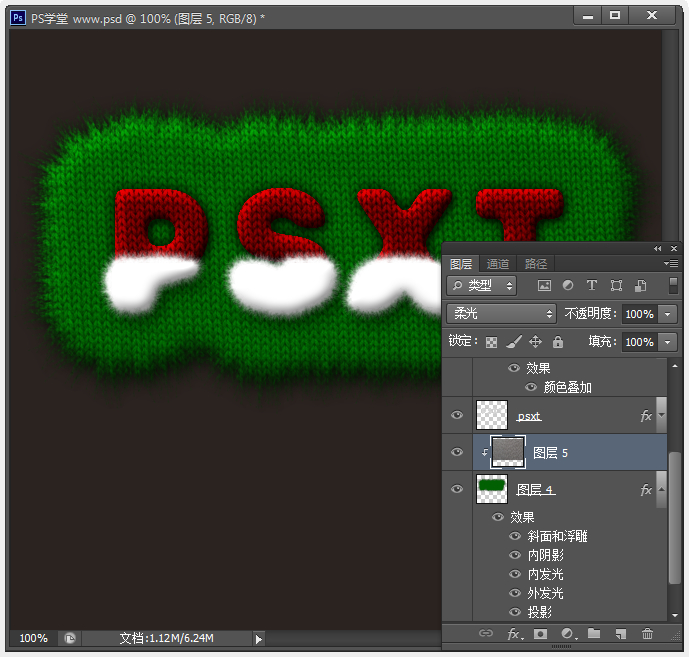Expand effects list of psxt layer
Image resolution: width=689 pixels, height=657 pixels.
click(661, 415)
